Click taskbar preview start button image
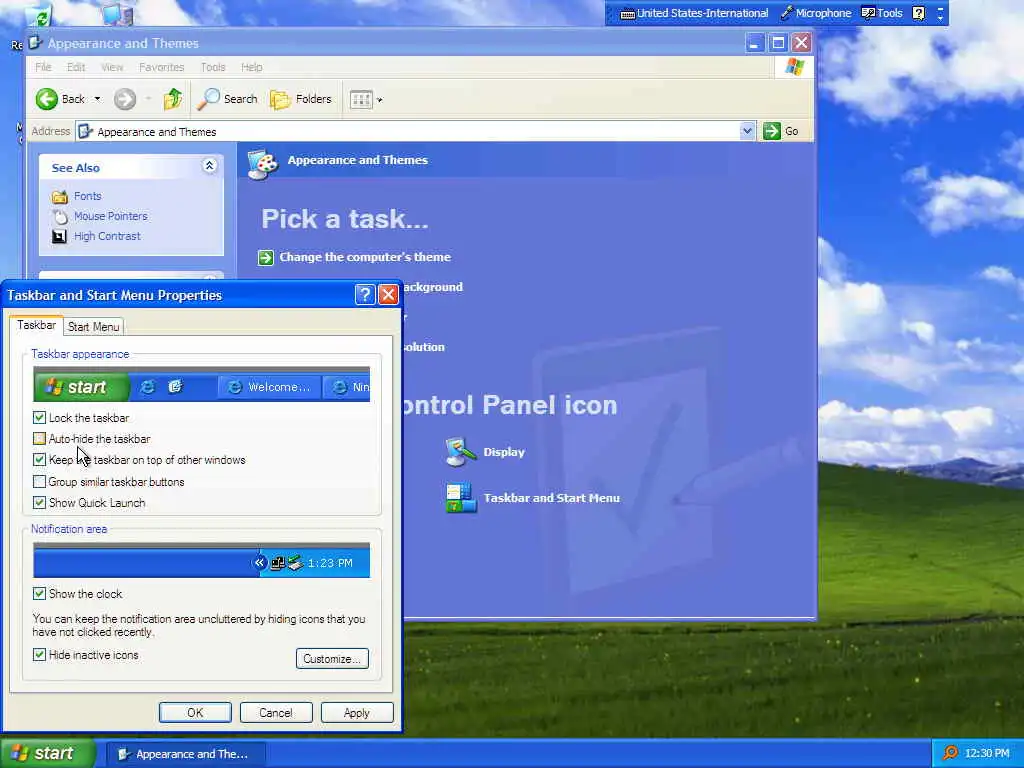The image size is (1024, 768). 82,387
